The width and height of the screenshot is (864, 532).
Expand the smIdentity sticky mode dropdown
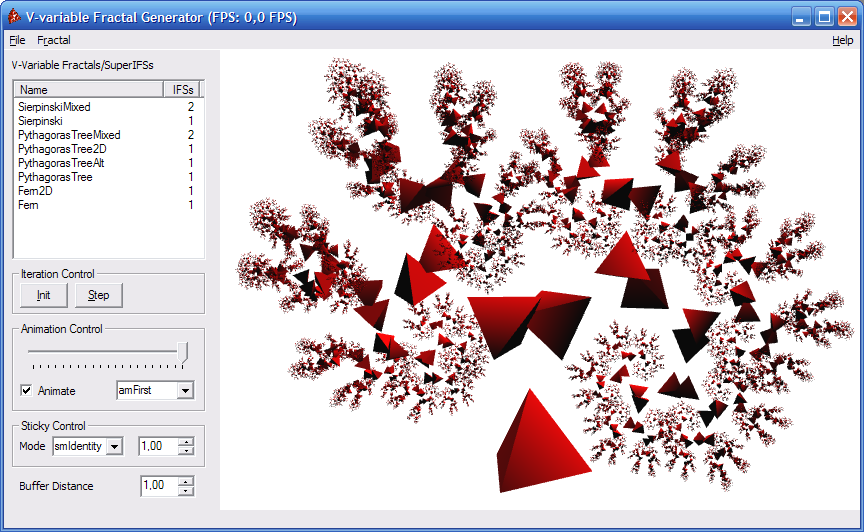(114, 446)
